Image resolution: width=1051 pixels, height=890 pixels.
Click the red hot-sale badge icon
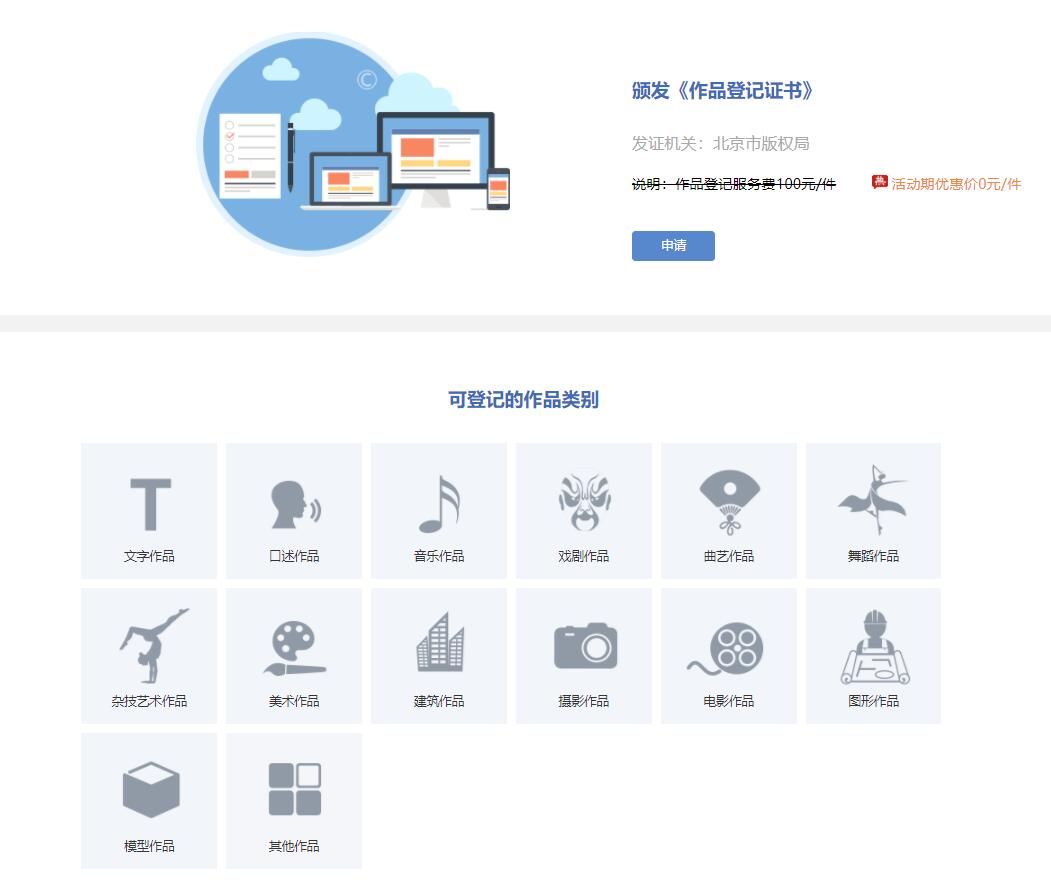click(x=878, y=184)
